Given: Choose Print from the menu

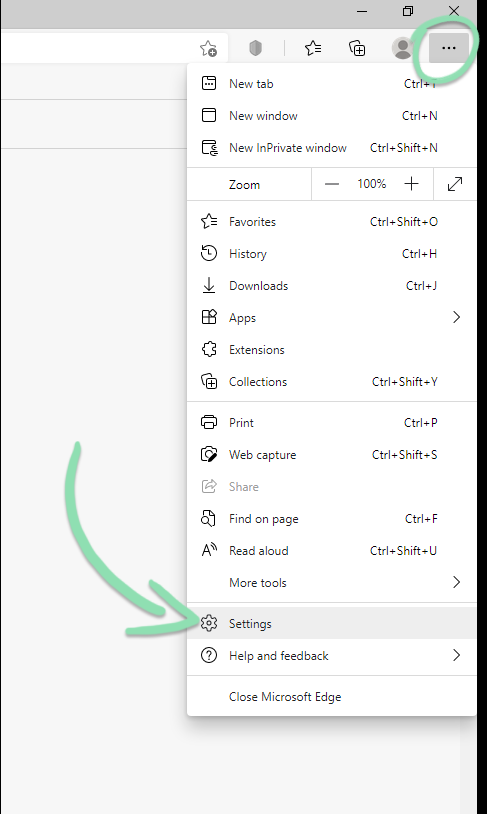Looking at the screenshot, I should 331,423.
